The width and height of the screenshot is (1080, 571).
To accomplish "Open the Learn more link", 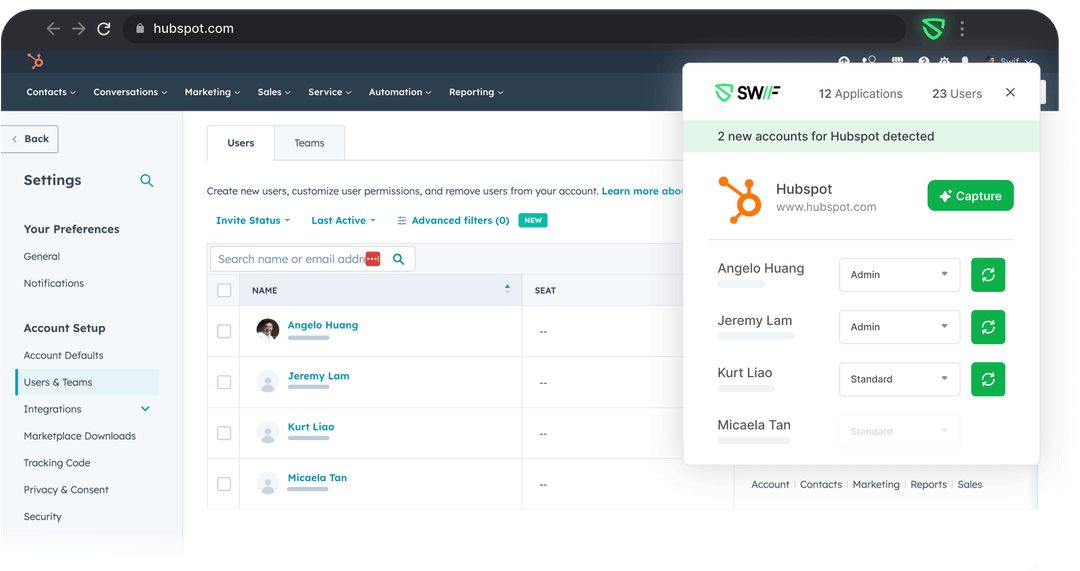I will coord(642,191).
